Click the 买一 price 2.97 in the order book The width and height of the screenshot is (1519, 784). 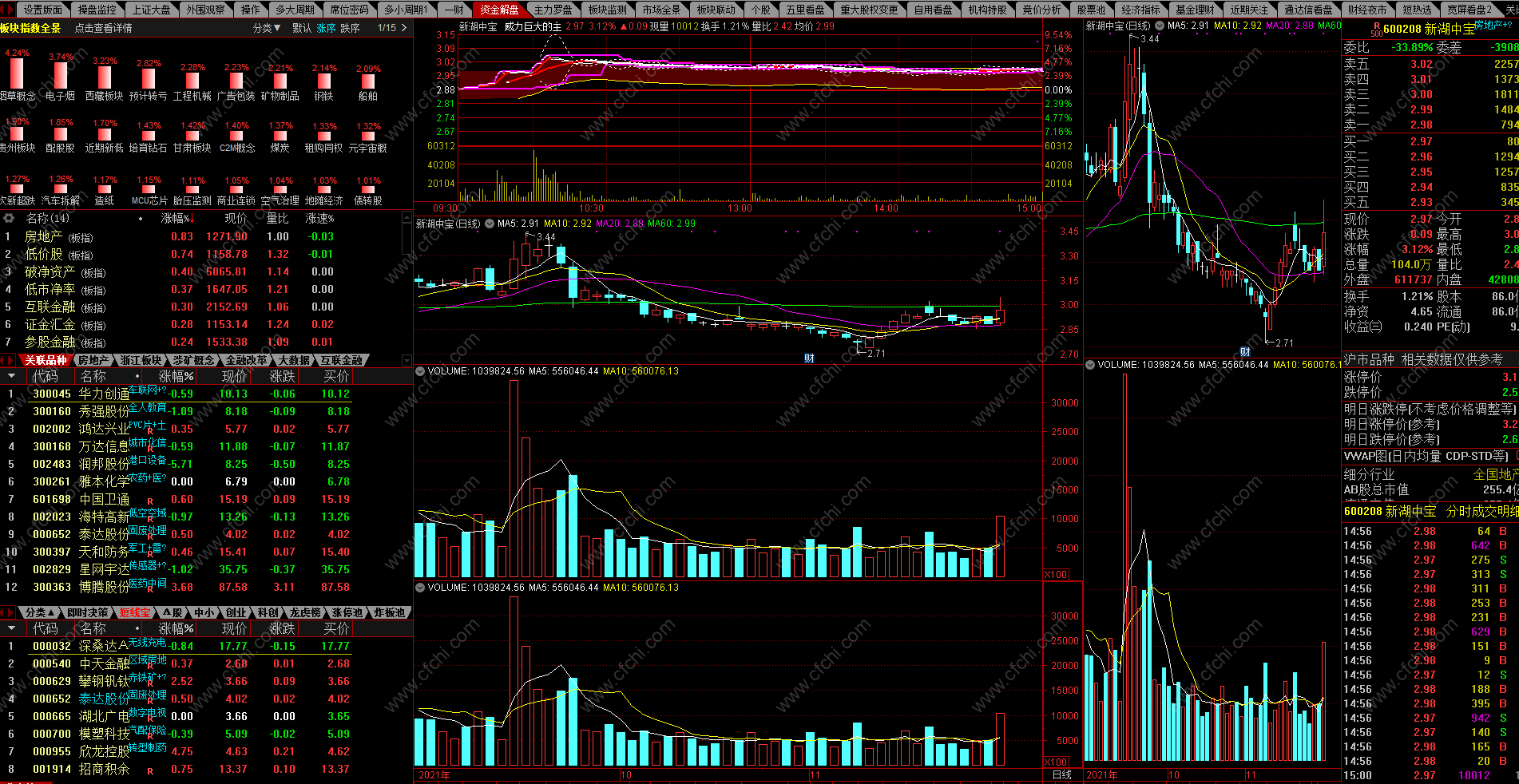pos(1421,141)
